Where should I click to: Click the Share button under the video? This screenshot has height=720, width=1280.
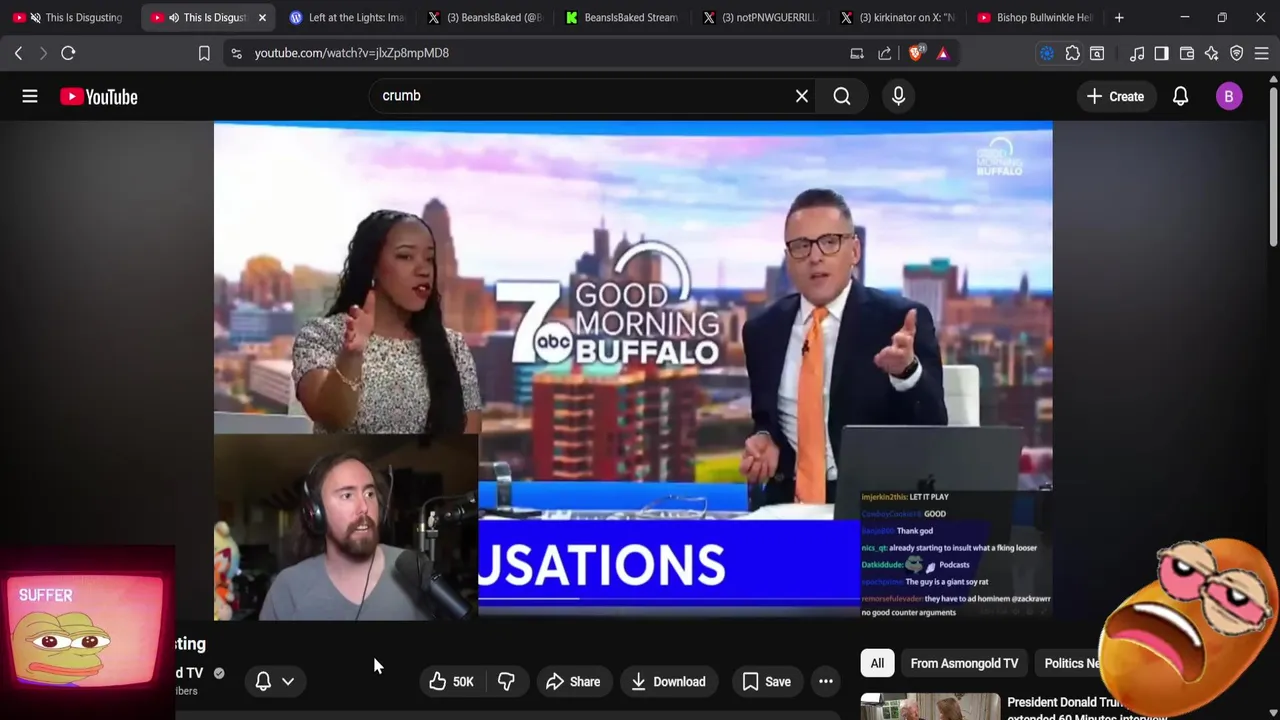(x=573, y=682)
